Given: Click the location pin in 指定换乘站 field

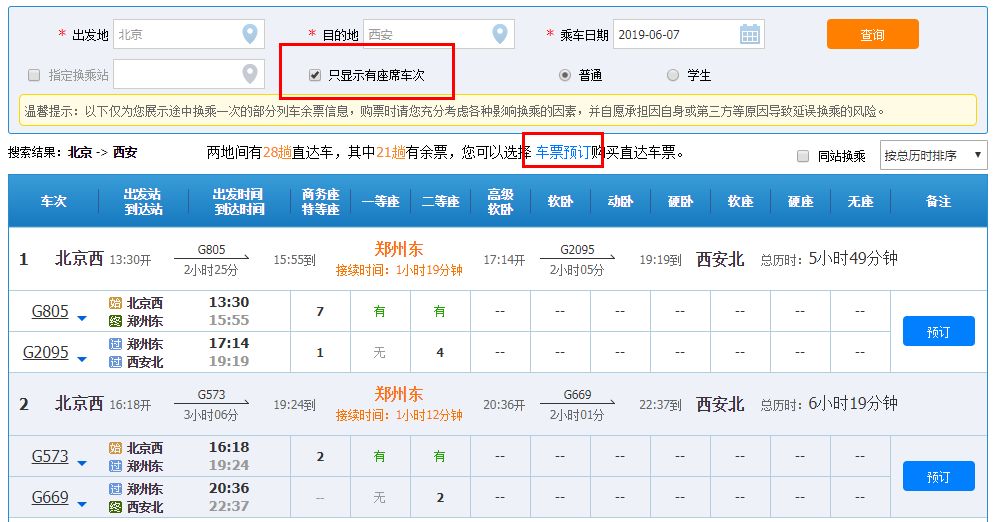Looking at the screenshot, I should point(250,74).
